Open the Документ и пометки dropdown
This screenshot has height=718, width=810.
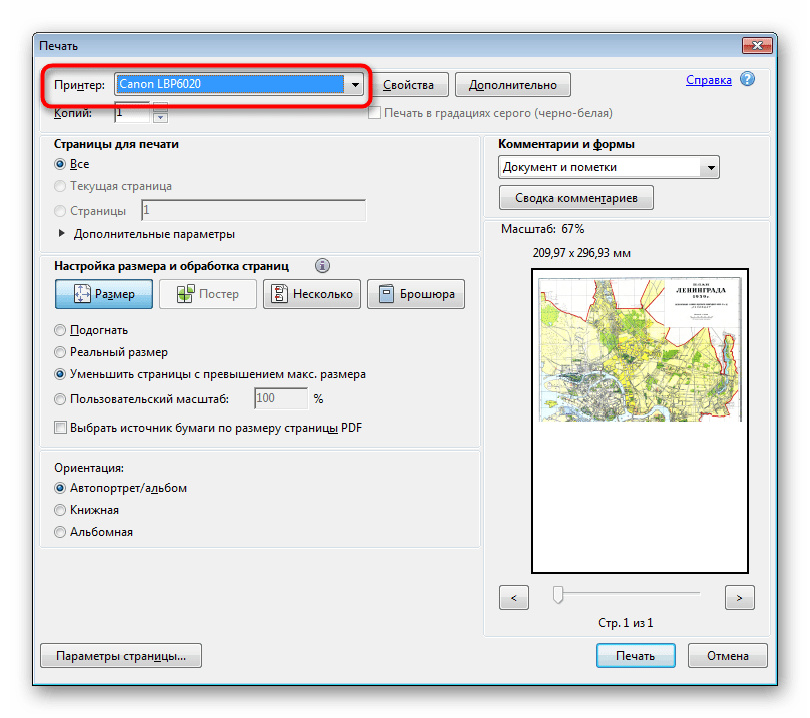click(609, 167)
